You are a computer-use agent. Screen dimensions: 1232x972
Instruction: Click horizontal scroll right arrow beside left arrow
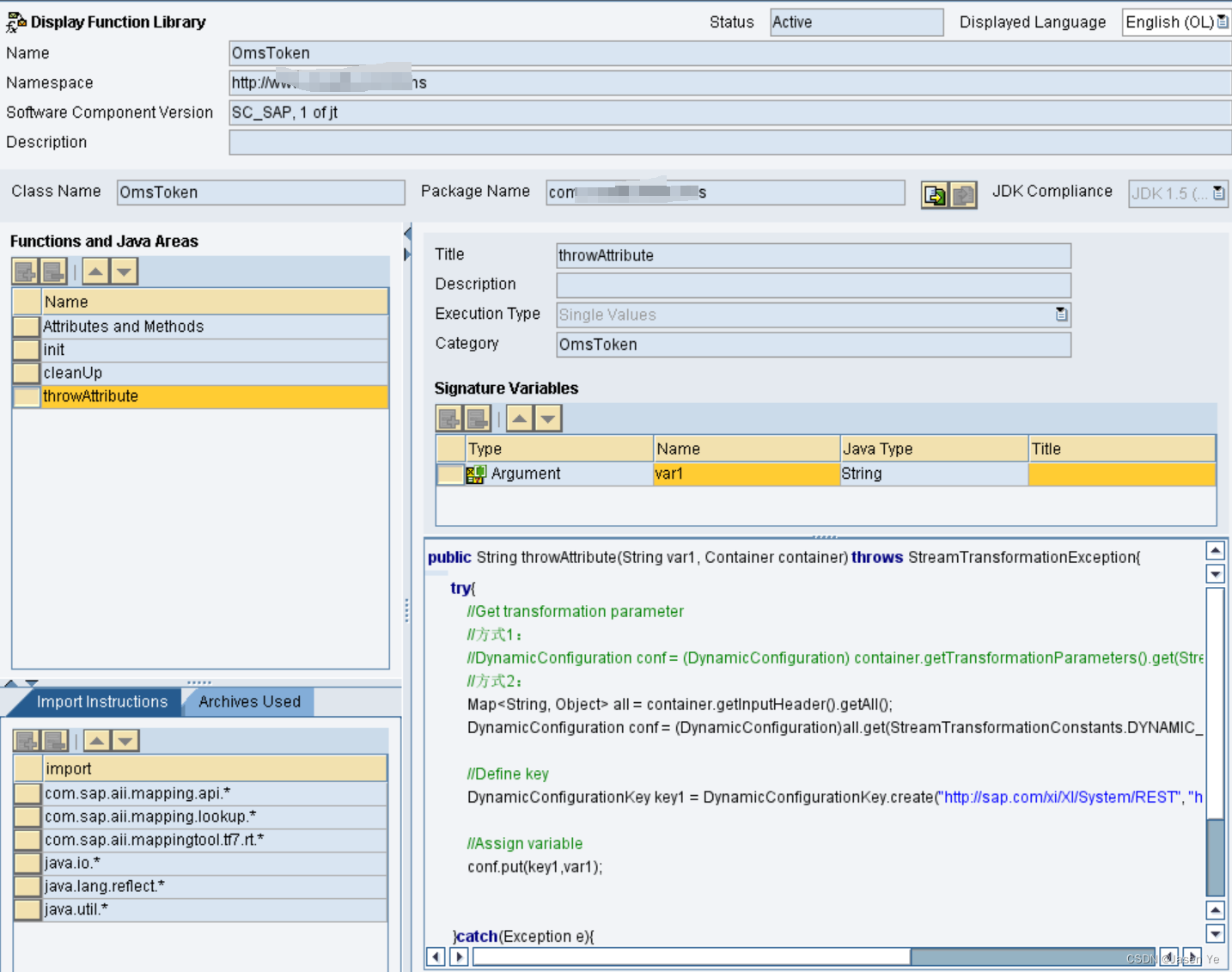459,957
